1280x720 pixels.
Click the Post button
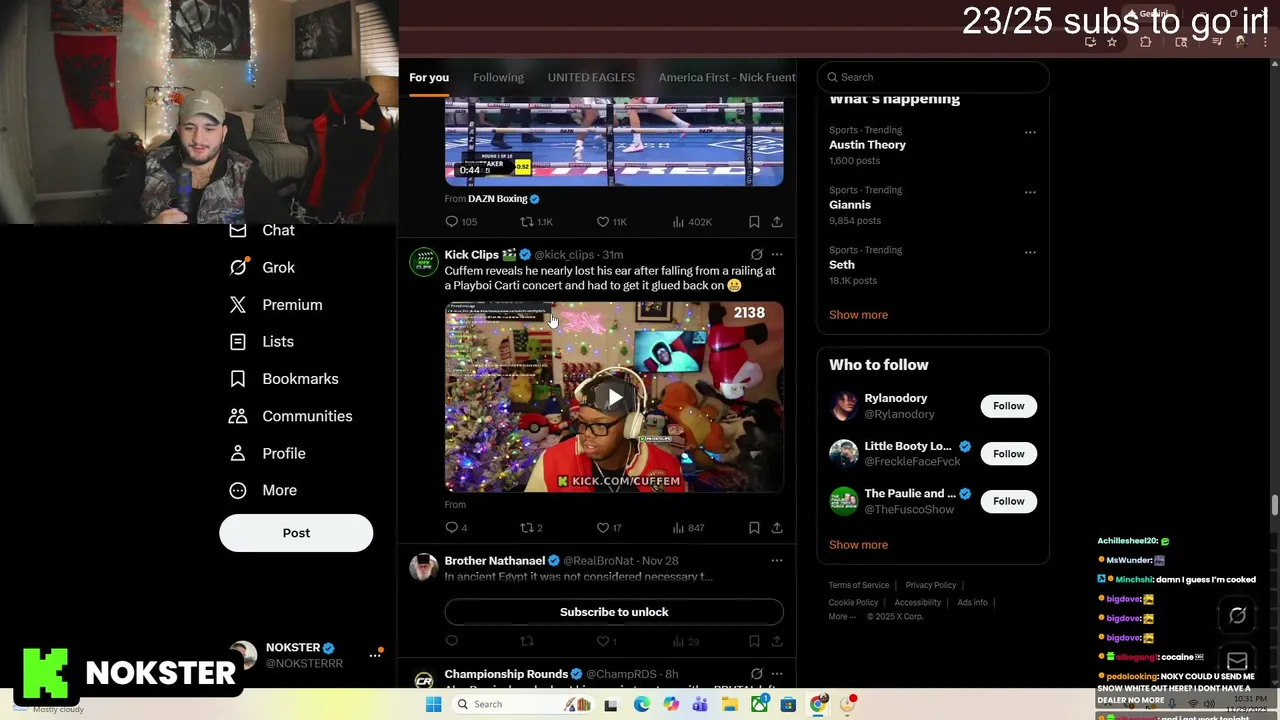tap(296, 533)
